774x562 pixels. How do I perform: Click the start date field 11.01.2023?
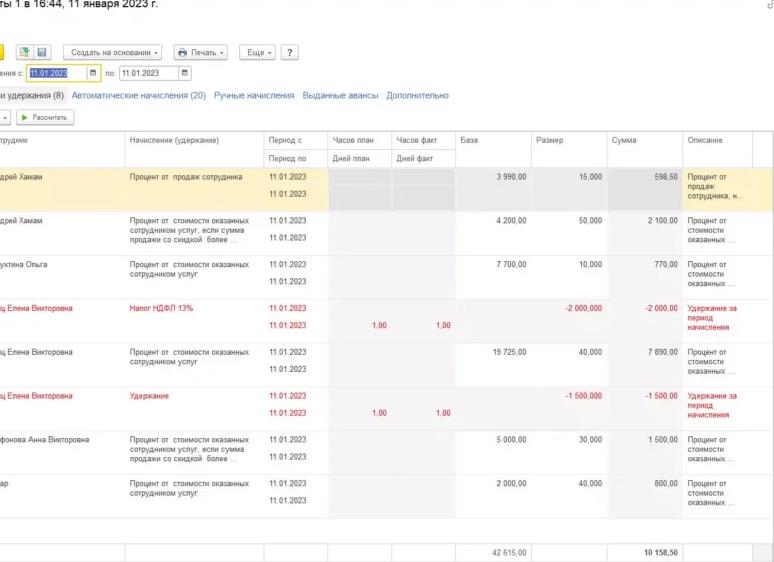point(57,73)
